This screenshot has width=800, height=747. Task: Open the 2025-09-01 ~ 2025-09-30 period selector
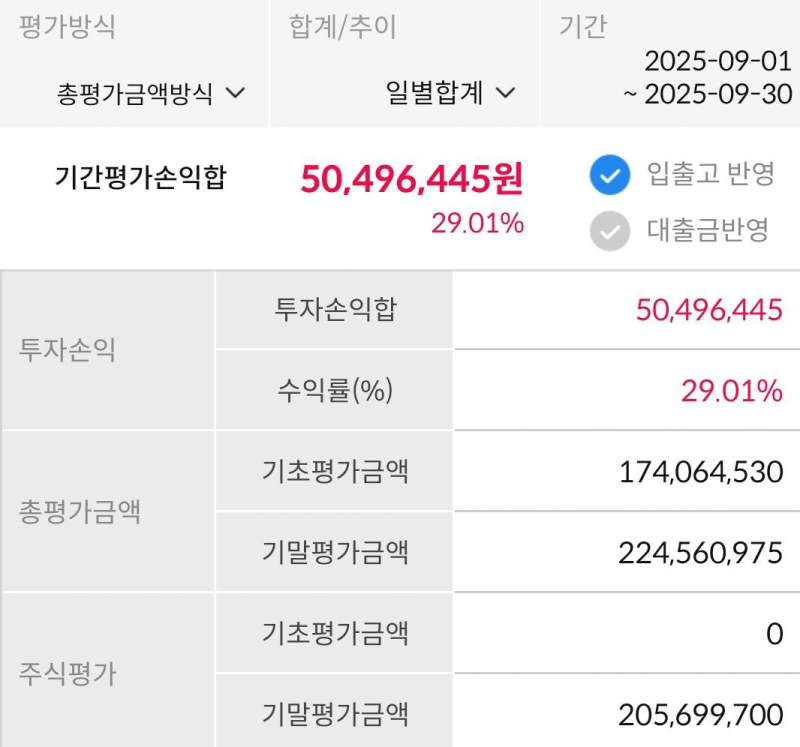[710, 78]
